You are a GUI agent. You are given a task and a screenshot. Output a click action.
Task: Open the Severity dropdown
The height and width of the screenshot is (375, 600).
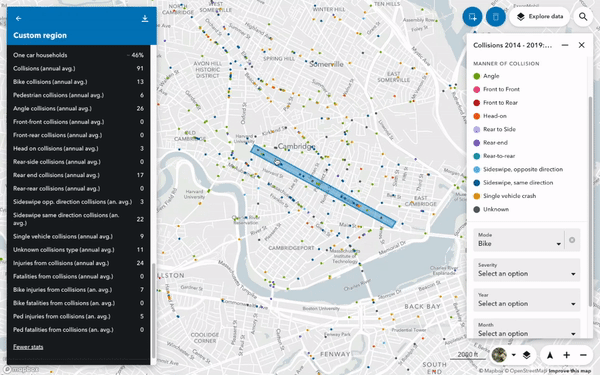tap(527, 270)
